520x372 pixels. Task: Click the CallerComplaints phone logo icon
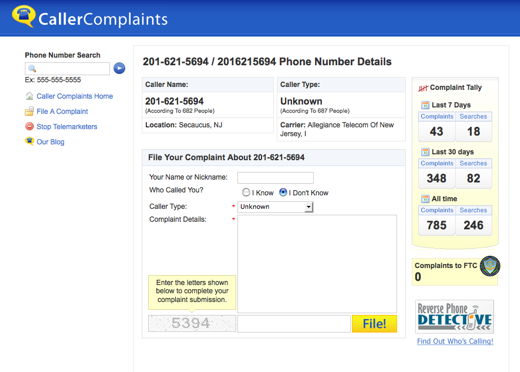pyautogui.click(x=23, y=16)
